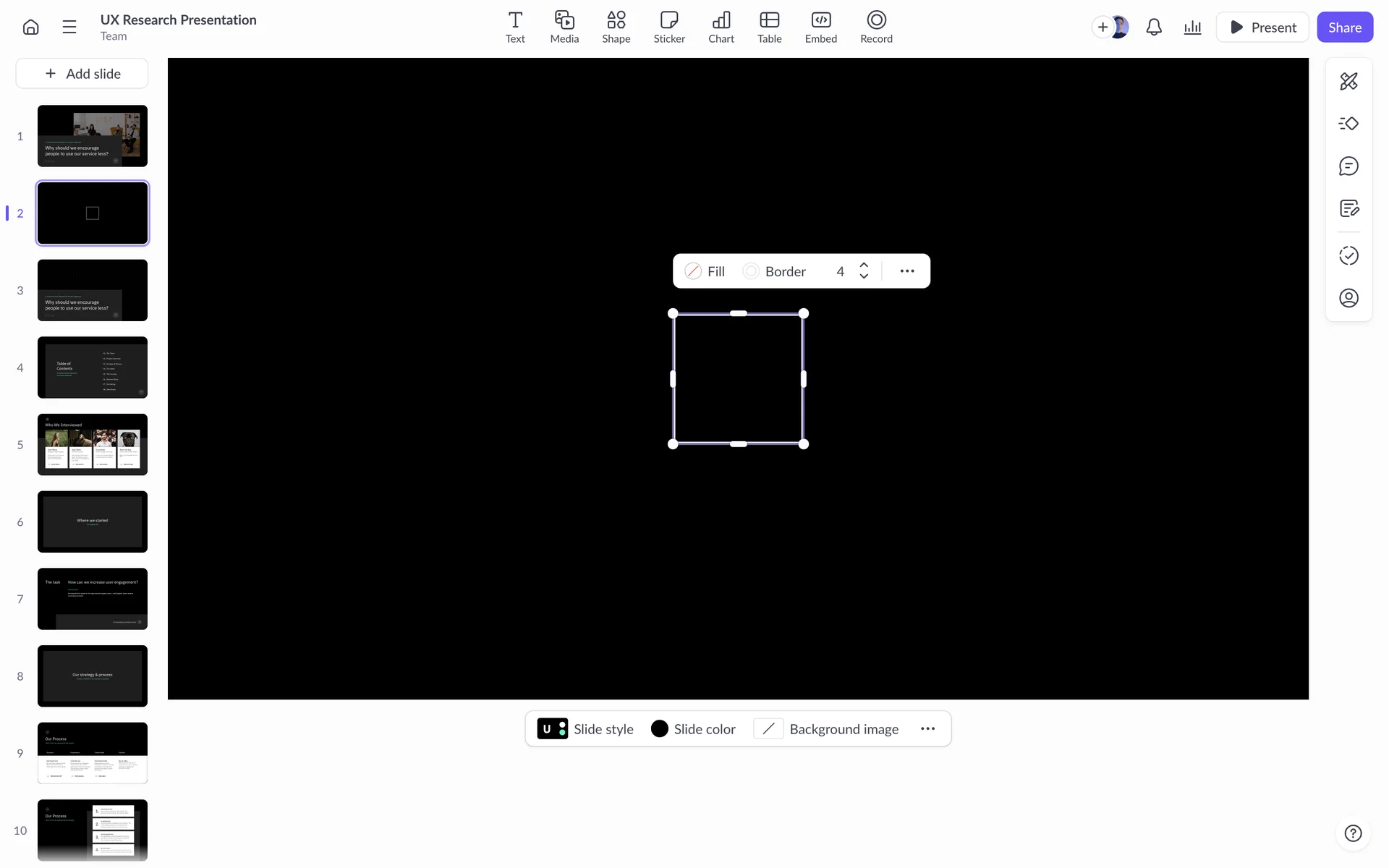1389x868 pixels.
Task: Open the hamburger main menu
Action: (69, 27)
